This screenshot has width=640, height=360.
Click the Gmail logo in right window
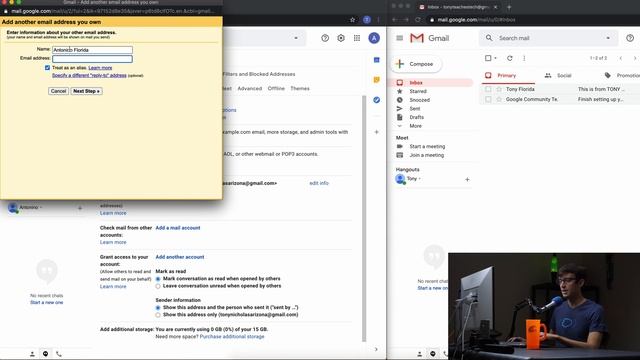429,38
